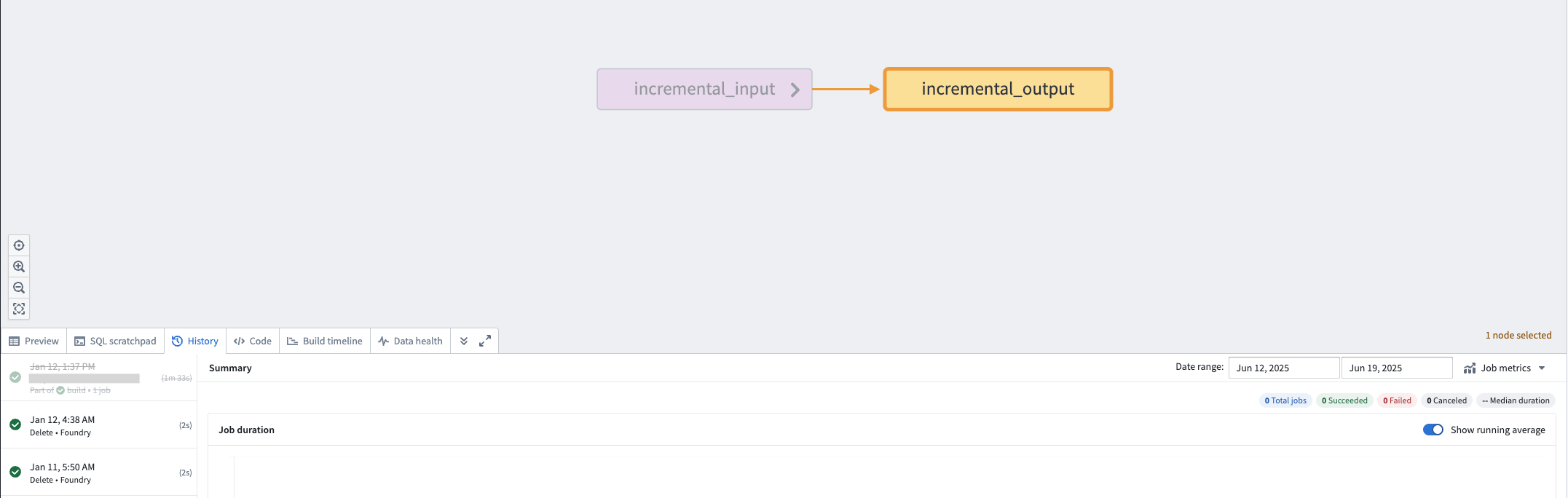Screen dimensions: 1568x498
Task: Expand the incremental_input node chevron
Action: pos(795,90)
